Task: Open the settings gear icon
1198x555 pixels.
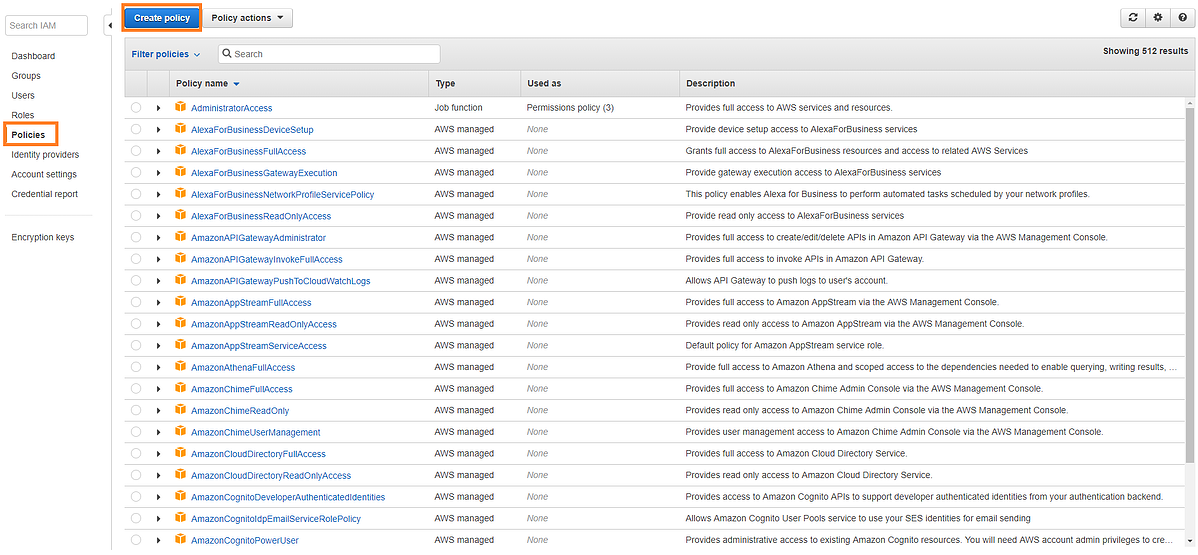Action: 1157,17
